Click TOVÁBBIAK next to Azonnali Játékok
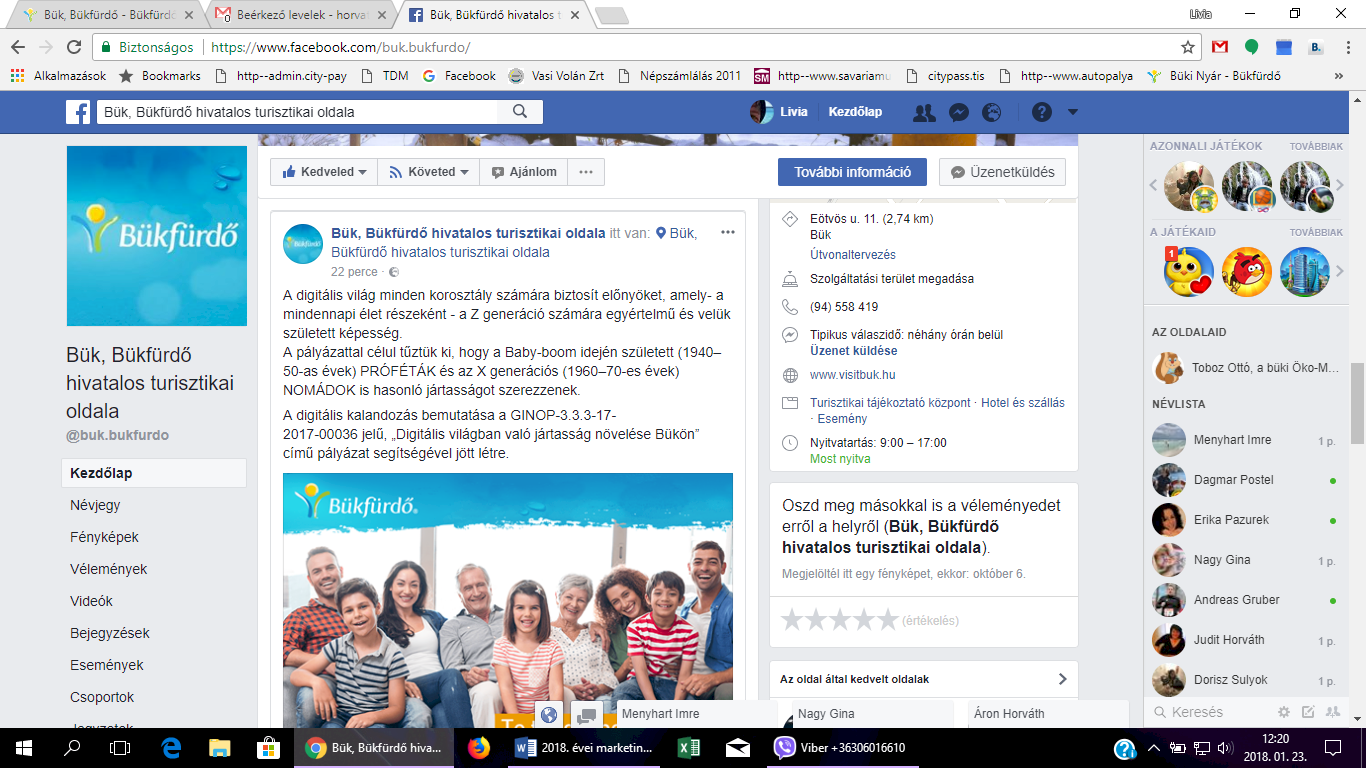This screenshot has width=1366, height=768. [1316, 146]
